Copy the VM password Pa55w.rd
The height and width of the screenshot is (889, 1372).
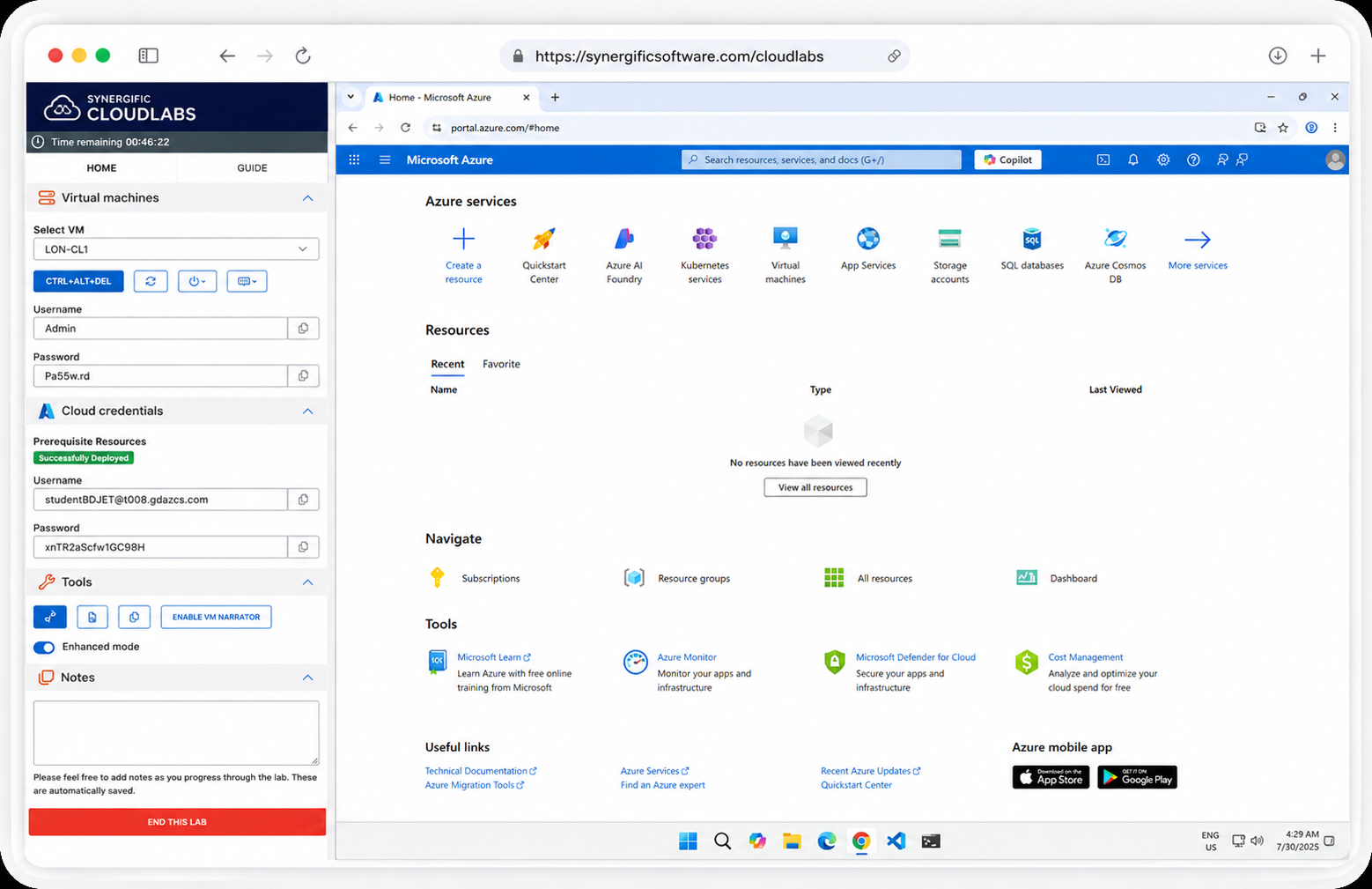[x=303, y=376]
